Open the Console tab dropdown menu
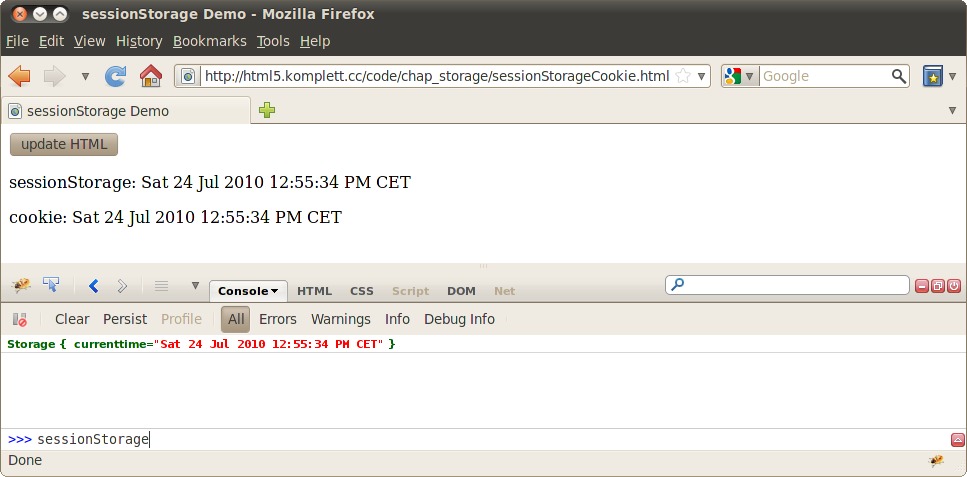Screen dimensions: 967x477 click(249, 291)
